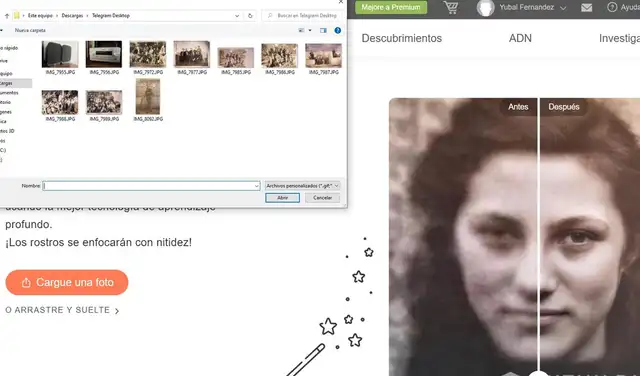Click Nueva carpeta button
Screen dimensions: 640x376
(30, 30)
